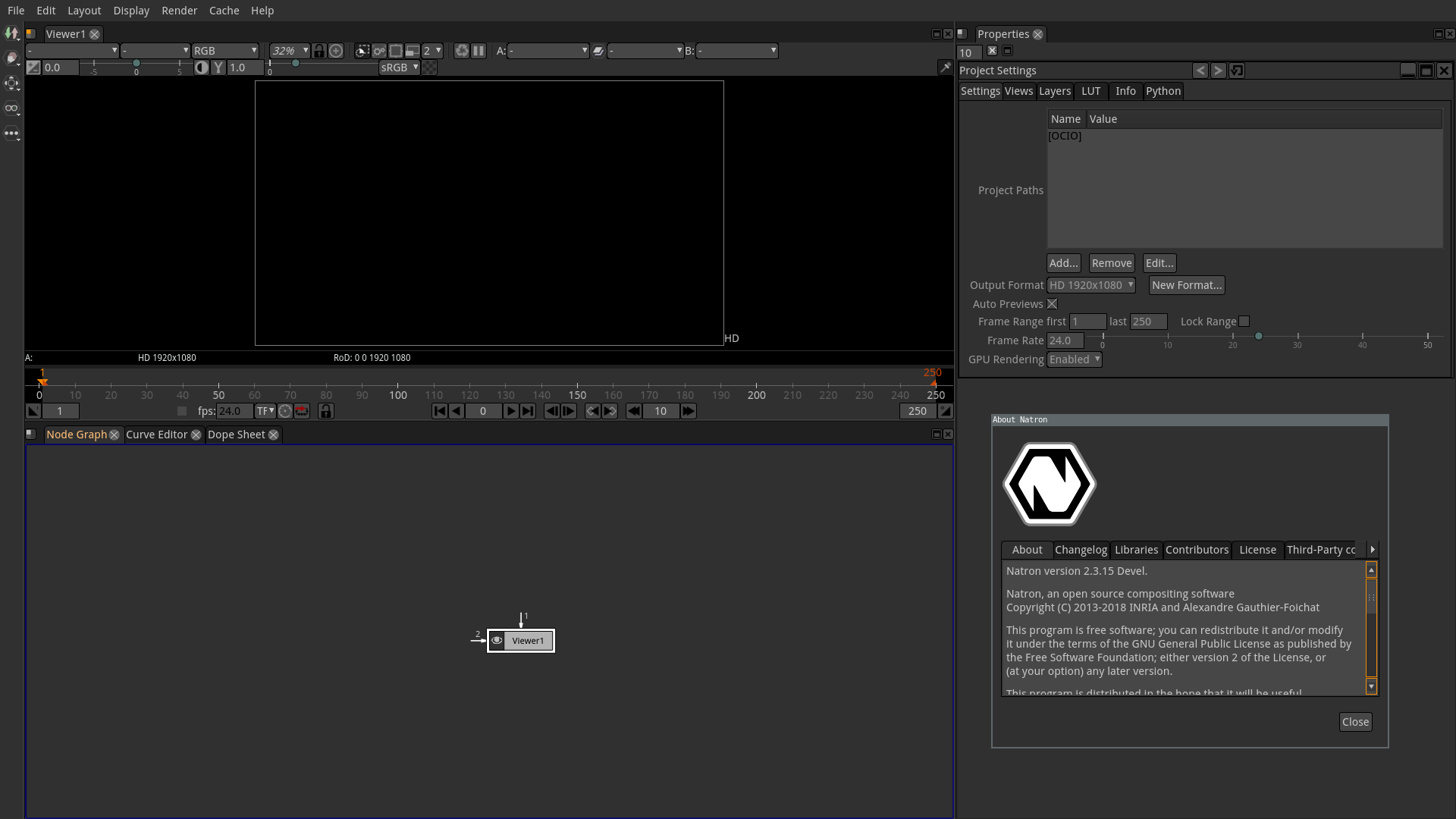Open the Merge nodes category icon
The width and height of the screenshot is (1456, 819).
click(12, 108)
